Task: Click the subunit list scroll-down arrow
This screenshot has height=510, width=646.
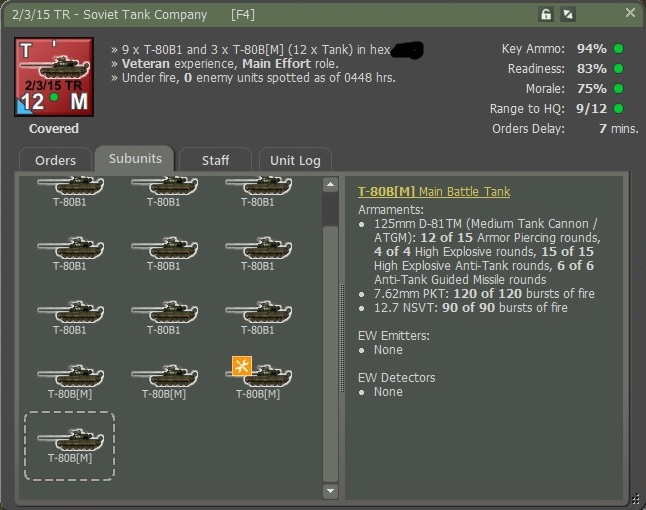Action: pos(330,491)
